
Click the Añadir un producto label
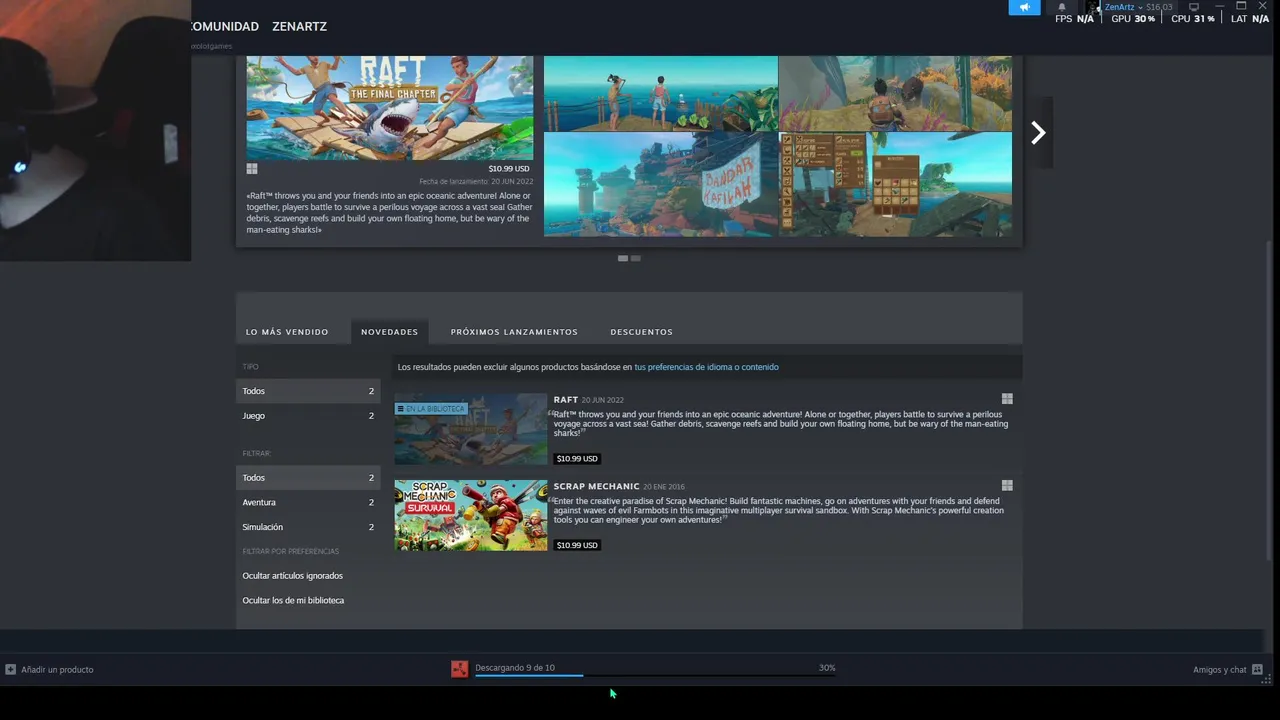pos(57,669)
